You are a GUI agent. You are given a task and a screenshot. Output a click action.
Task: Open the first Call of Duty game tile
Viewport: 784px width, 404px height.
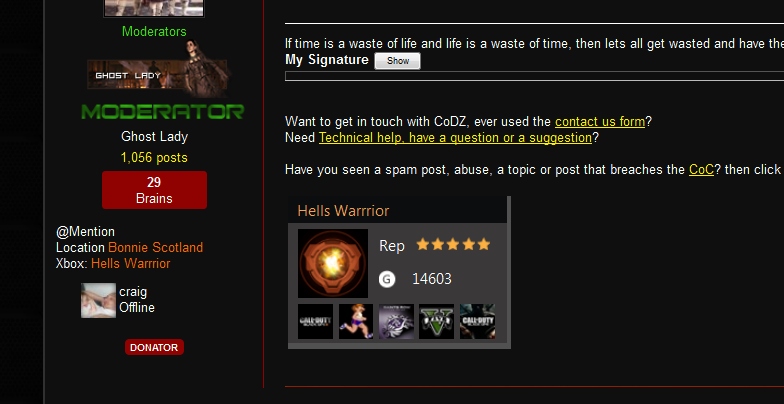pos(316,322)
